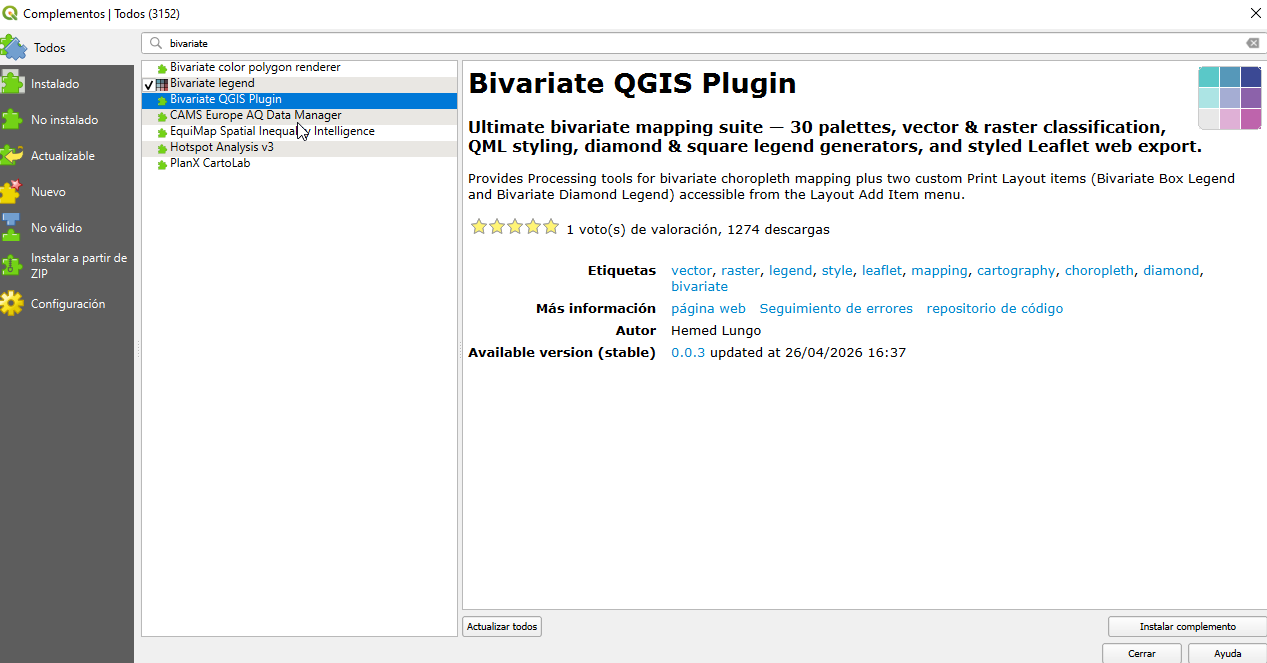Click the version 0.0.3 link
The width and height of the screenshot is (1267, 663).
688,353
